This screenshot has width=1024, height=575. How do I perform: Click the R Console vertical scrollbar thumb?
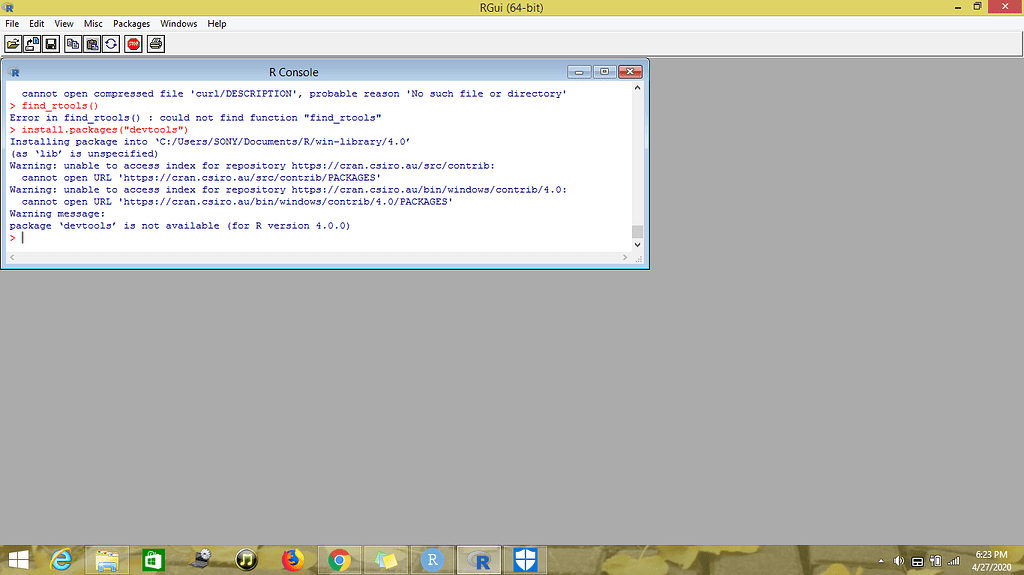coord(637,232)
